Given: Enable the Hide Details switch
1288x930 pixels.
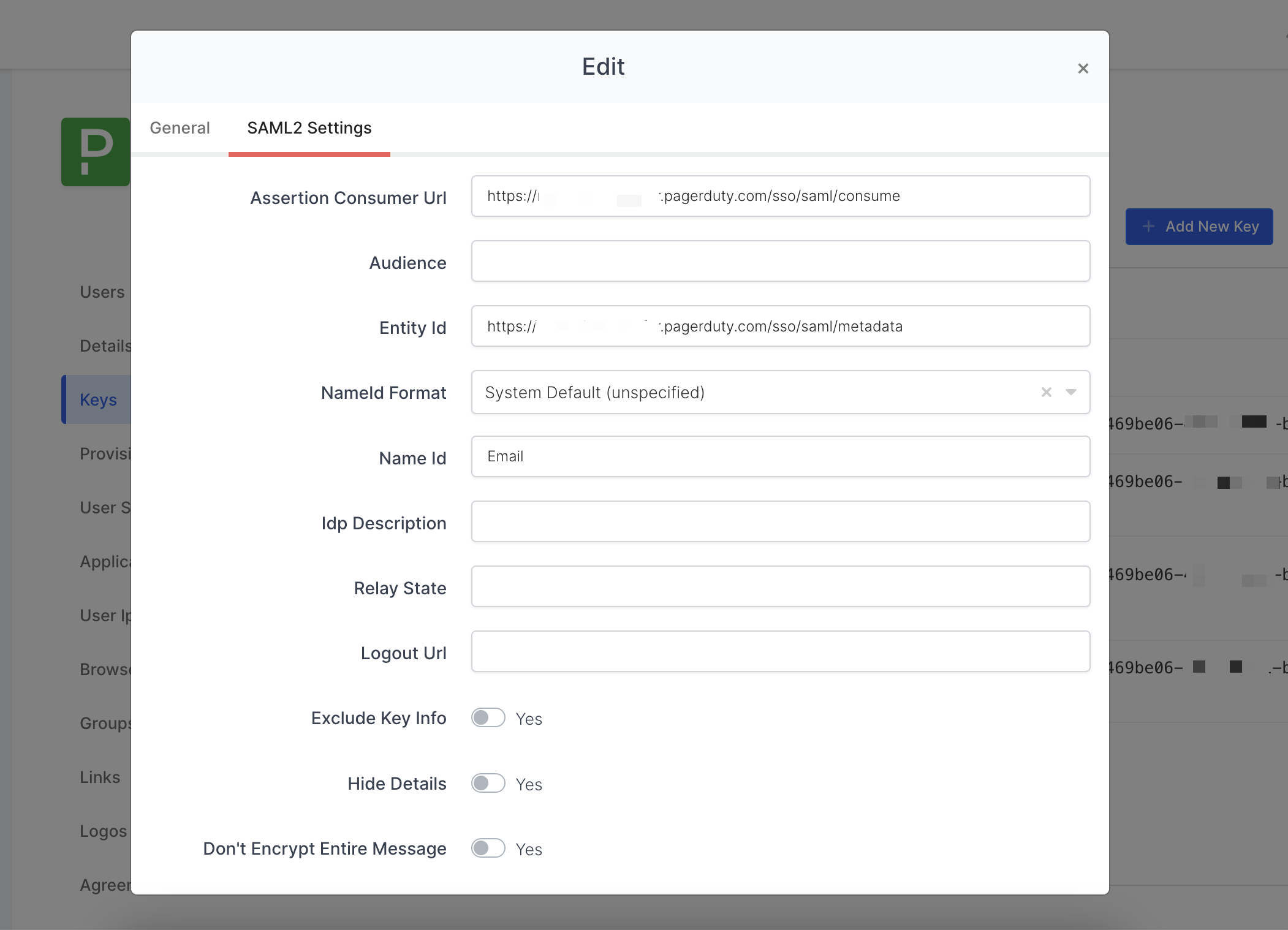Looking at the screenshot, I should point(488,783).
